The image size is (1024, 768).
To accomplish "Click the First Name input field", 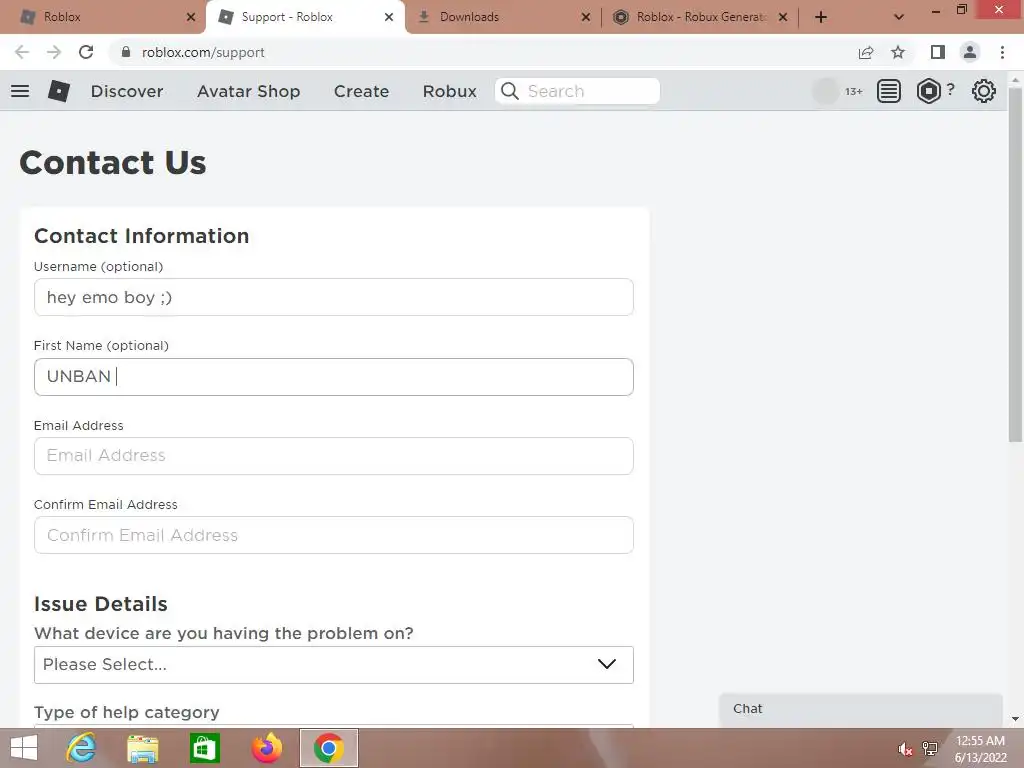I will 334,377.
